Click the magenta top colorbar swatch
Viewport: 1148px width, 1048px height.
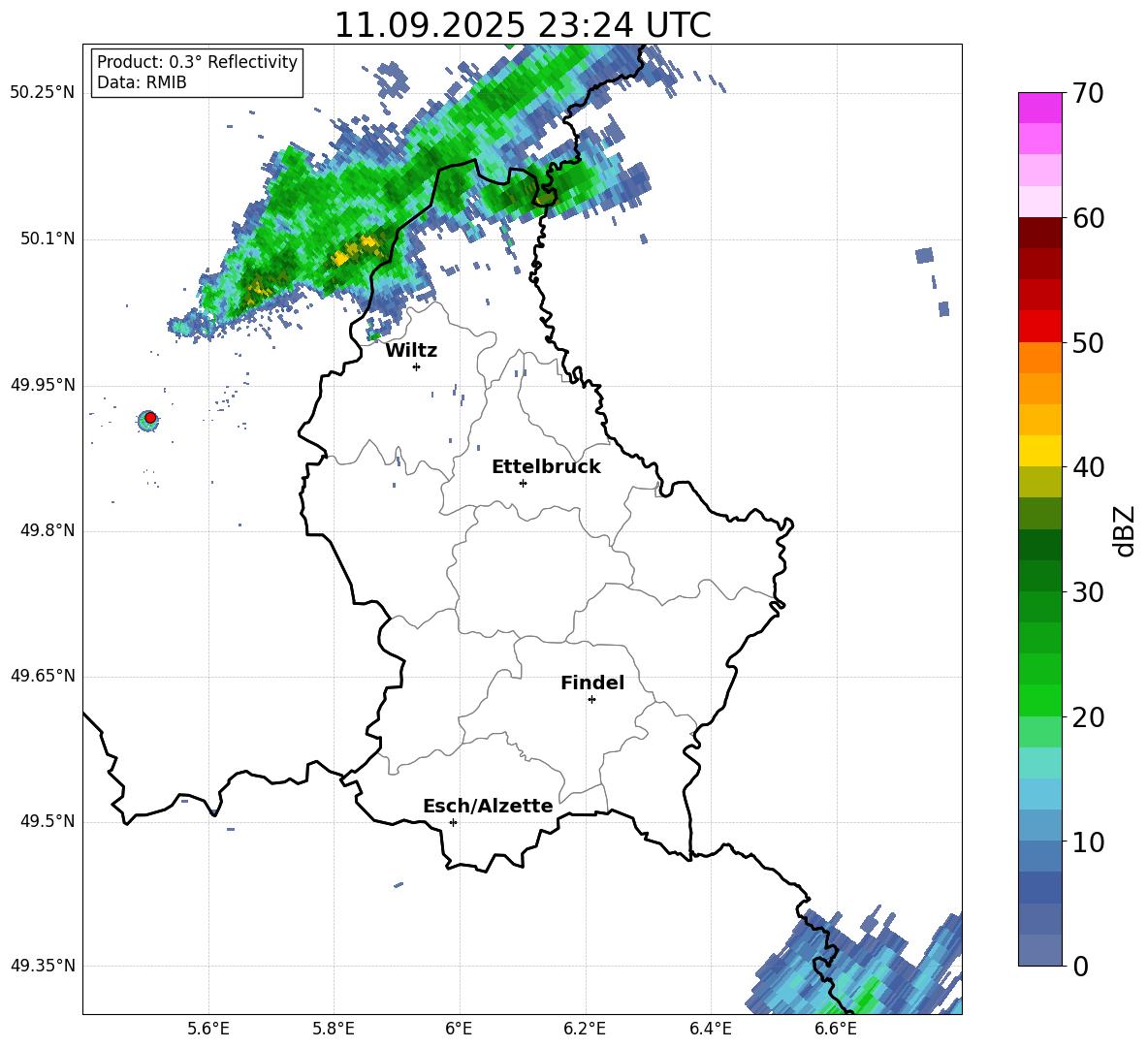click(x=1039, y=108)
